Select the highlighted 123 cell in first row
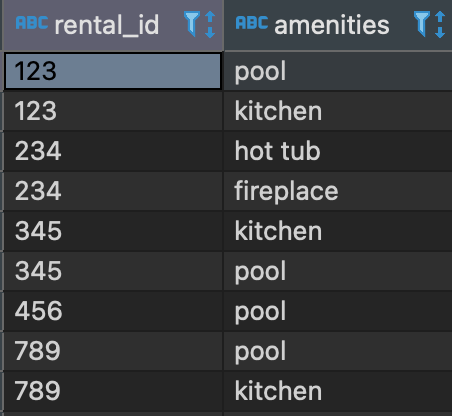The image size is (452, 416). tap(113, 71)
